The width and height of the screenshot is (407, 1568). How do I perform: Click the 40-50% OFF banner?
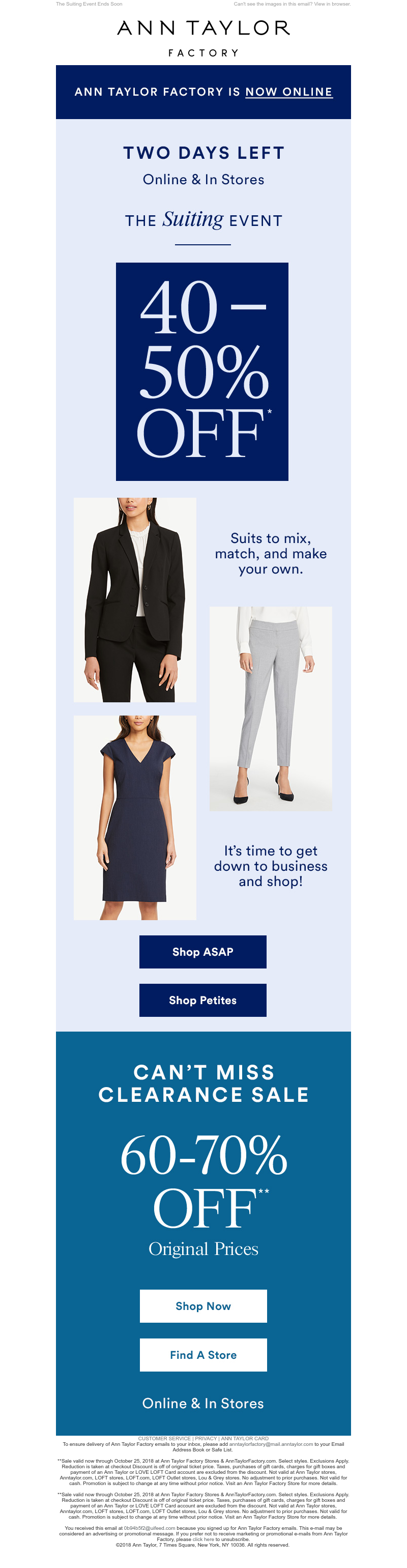(202, 372)
